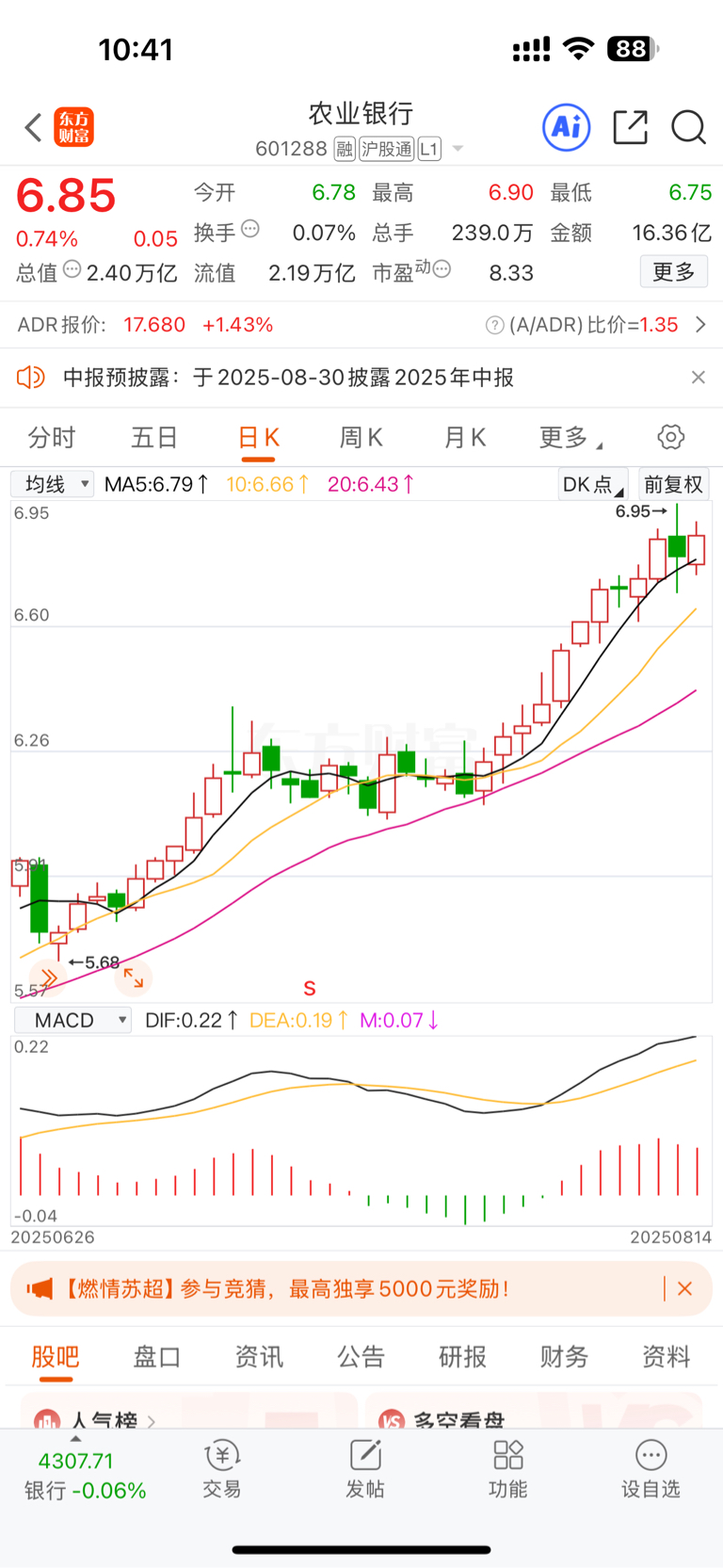Open the Ai assistant icon

567,127
